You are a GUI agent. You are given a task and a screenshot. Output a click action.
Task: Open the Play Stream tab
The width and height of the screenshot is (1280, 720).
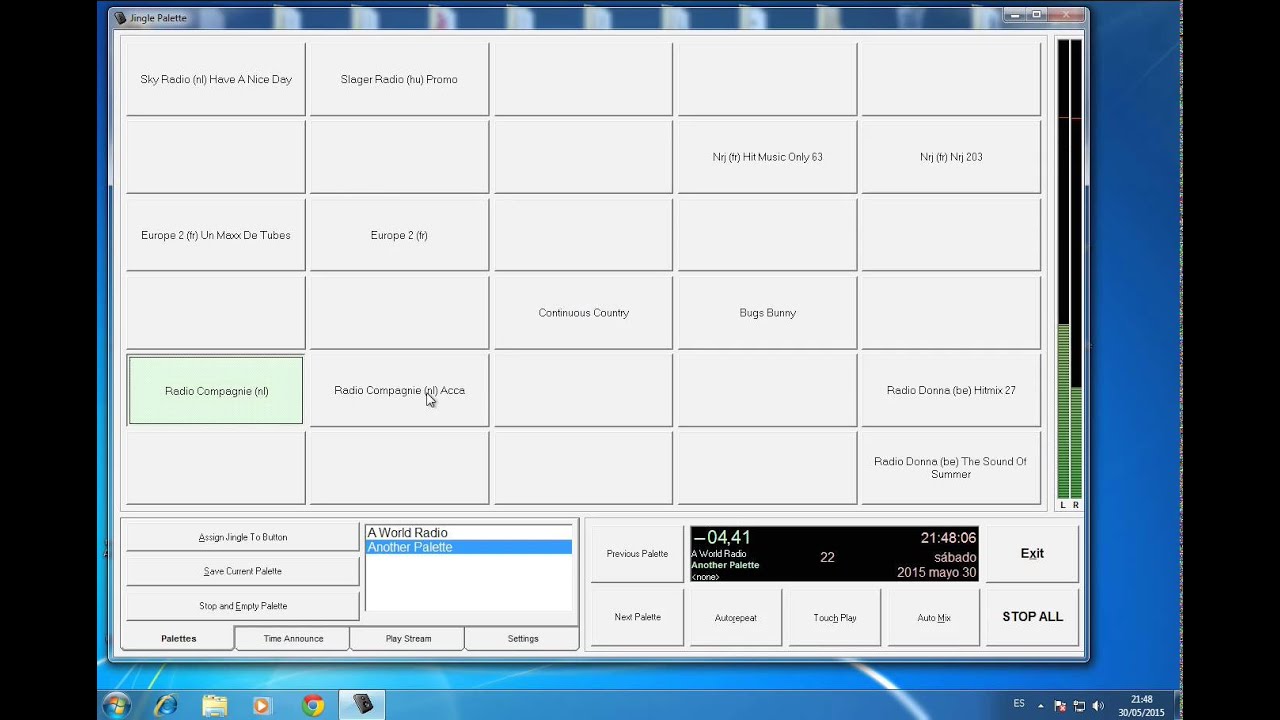(x=408, y=638)
